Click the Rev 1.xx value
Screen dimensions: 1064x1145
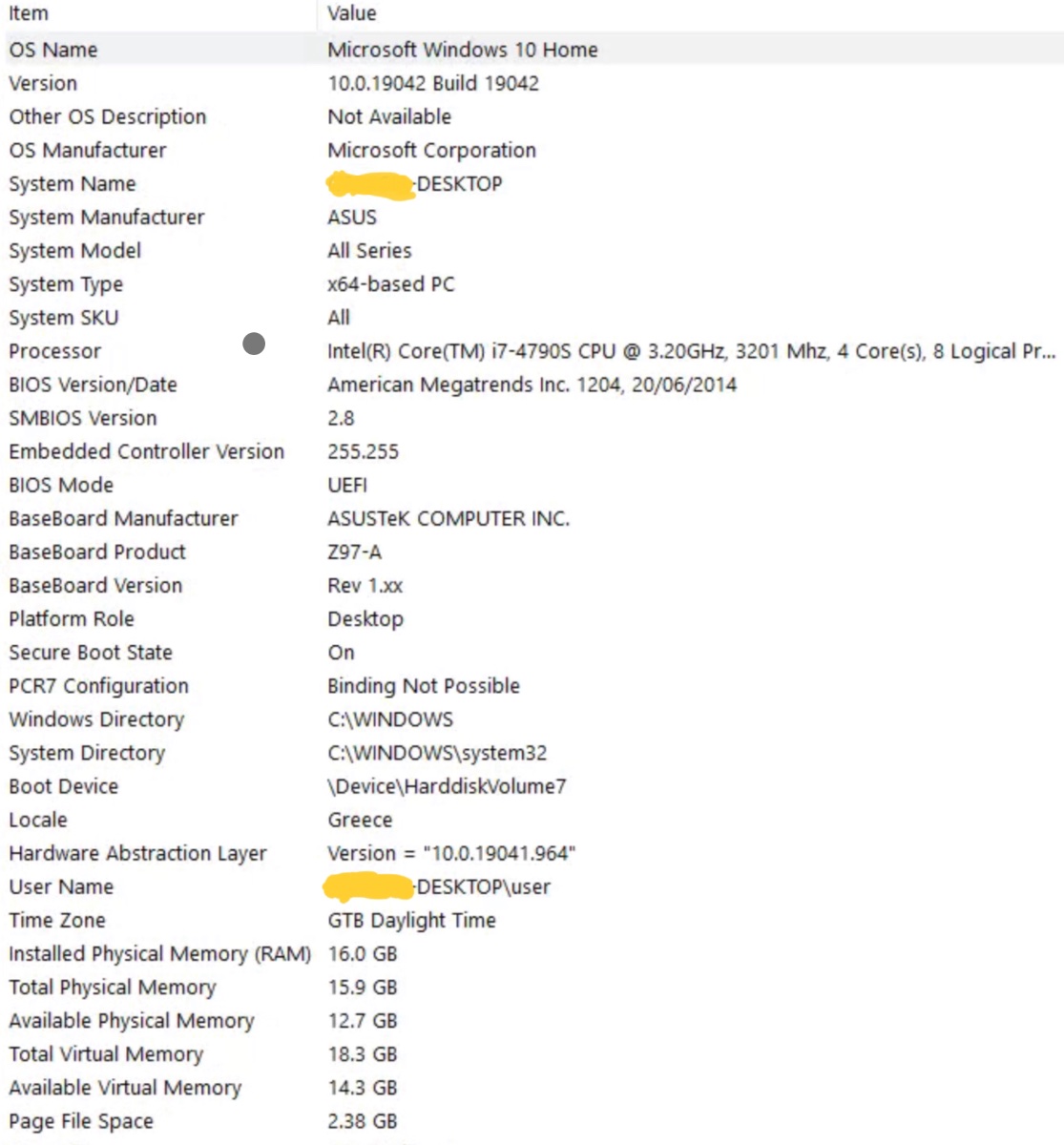point(365,585)
